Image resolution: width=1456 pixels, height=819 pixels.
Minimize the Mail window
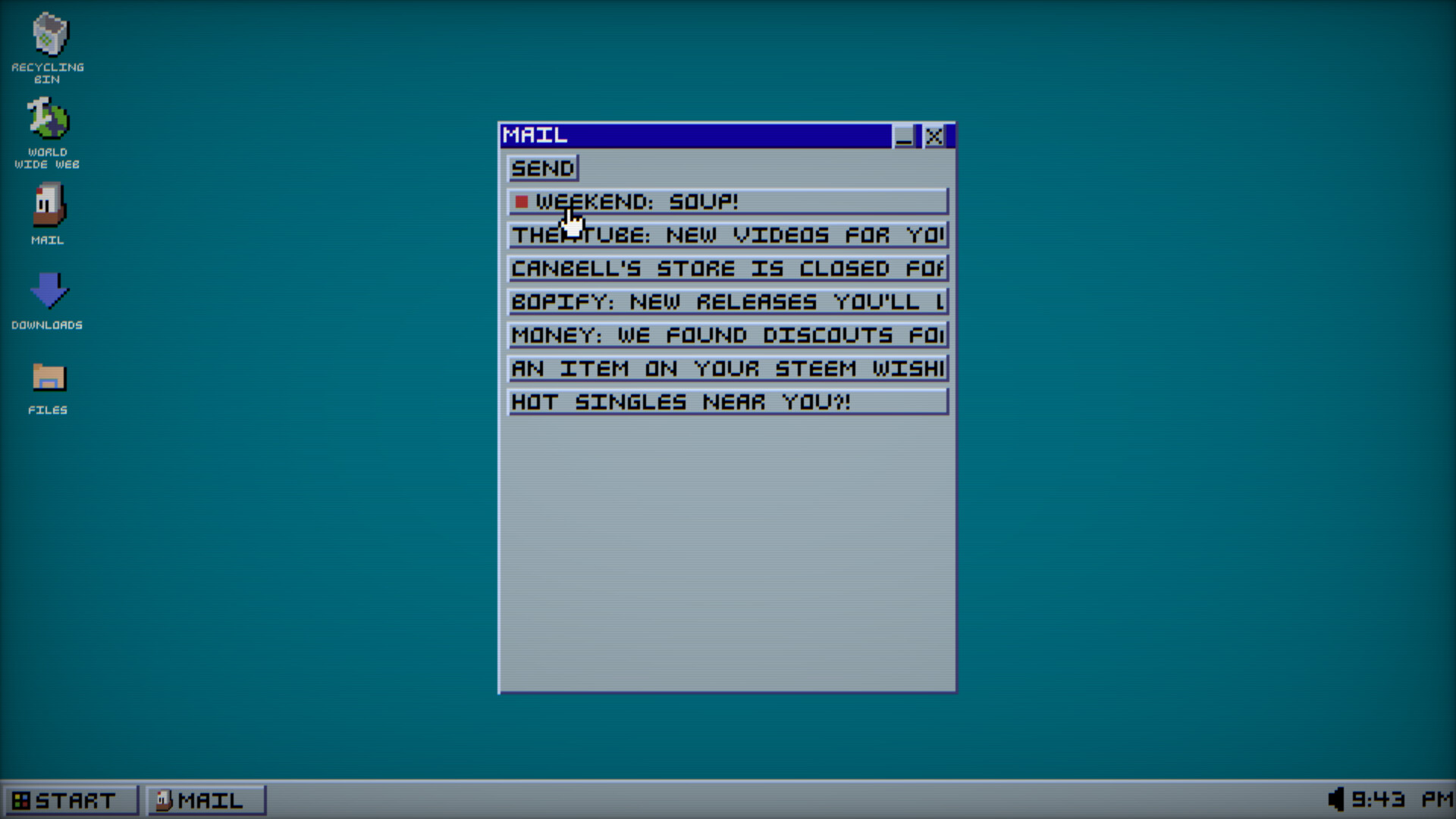[904, 136]
